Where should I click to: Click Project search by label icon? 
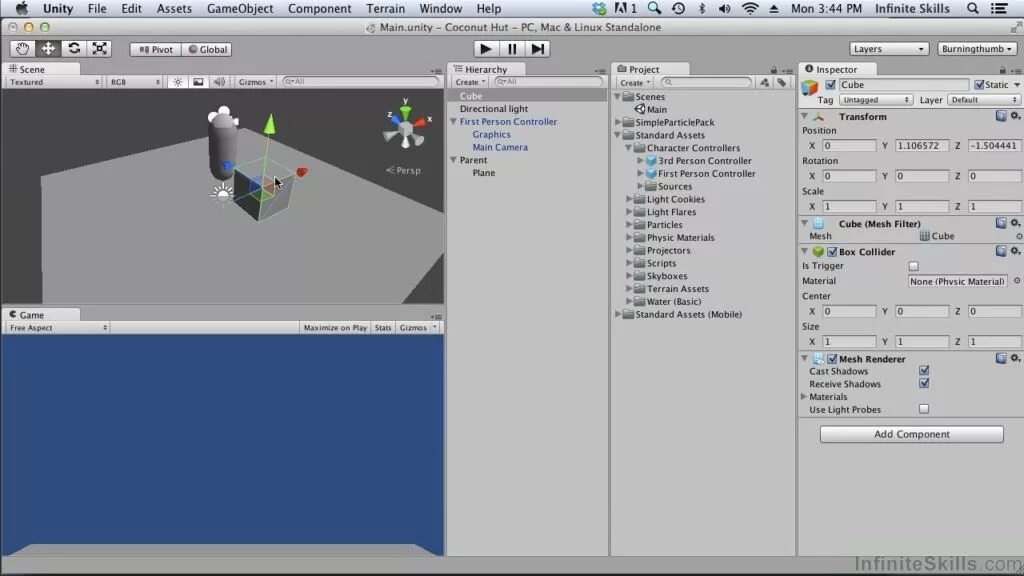781,82
